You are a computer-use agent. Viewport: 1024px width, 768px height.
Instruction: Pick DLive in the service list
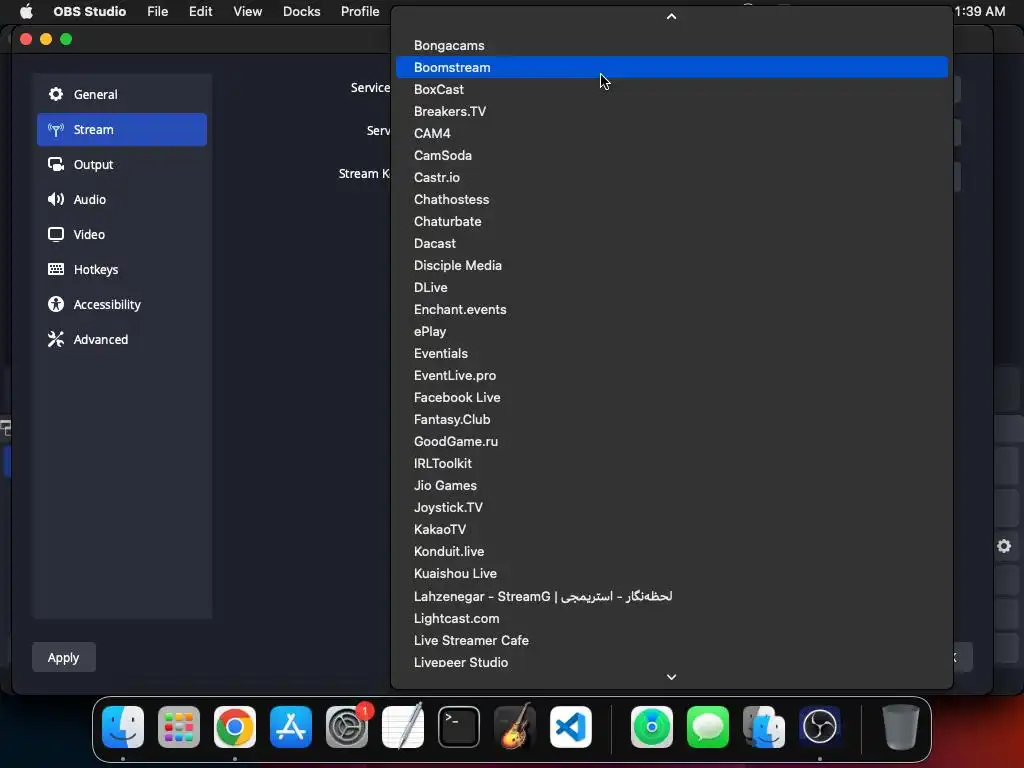click(x=672, y=287)
